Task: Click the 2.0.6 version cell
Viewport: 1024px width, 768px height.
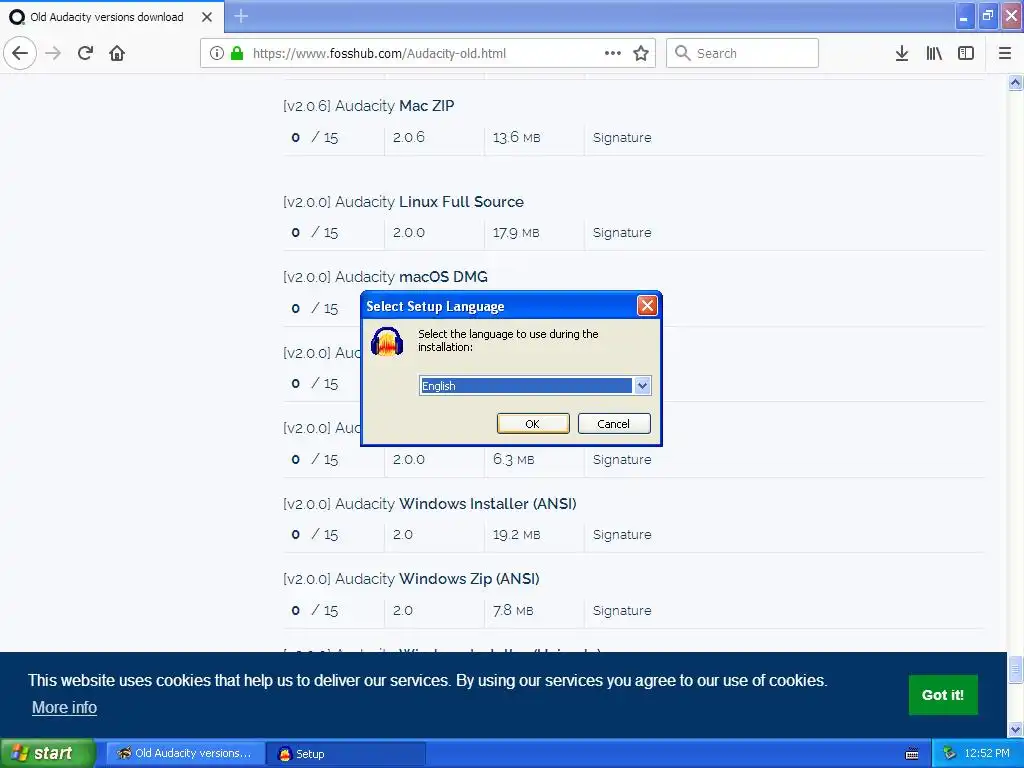Action: [409, 138]
